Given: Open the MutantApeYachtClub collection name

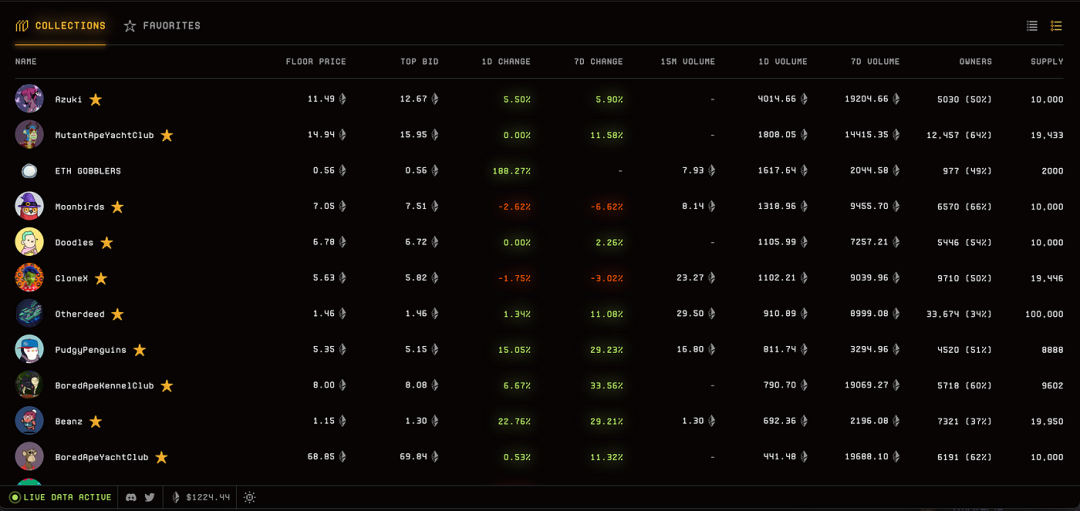Looking at the screenshot, I should (105, 136).
